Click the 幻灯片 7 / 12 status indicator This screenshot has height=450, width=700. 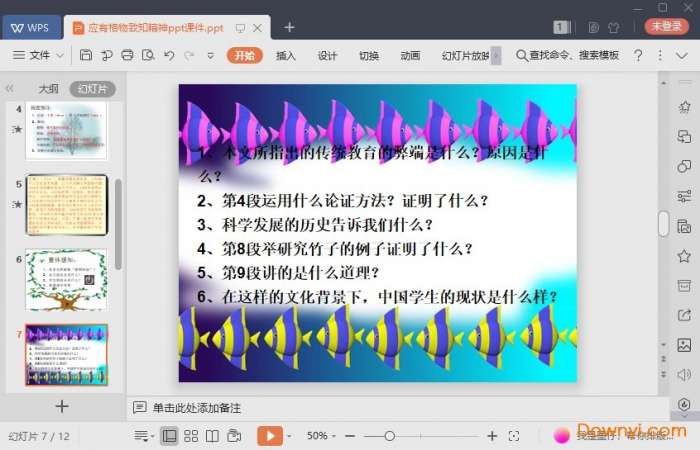[x=39, y=436]
